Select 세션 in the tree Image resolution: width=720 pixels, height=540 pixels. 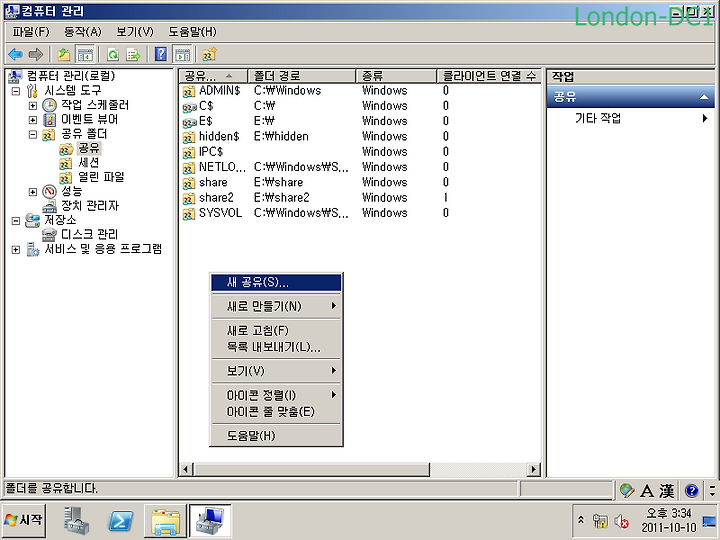(x=89, y=163)
